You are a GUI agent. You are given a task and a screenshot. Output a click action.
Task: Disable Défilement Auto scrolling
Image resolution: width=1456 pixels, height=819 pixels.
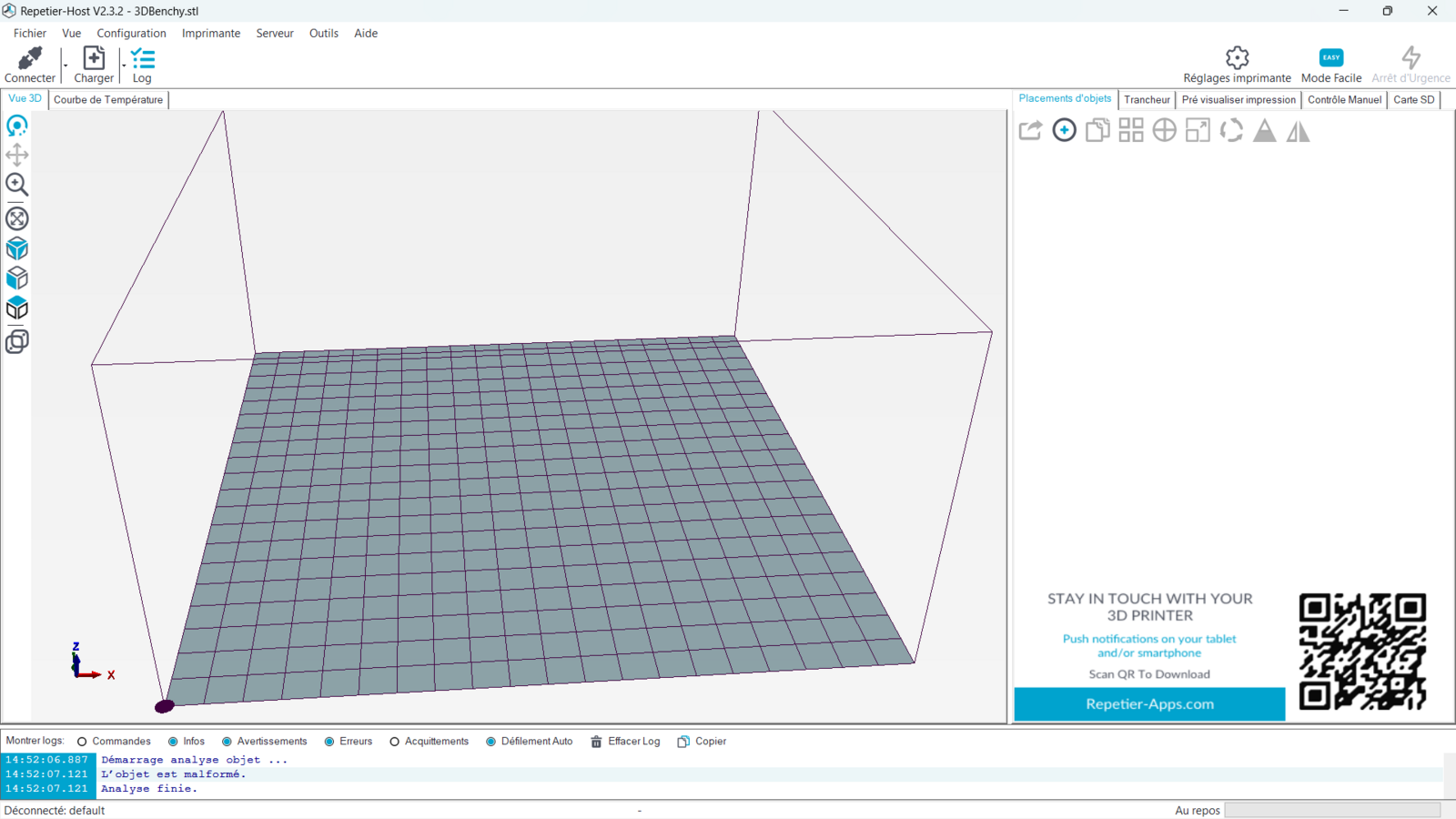490,742
